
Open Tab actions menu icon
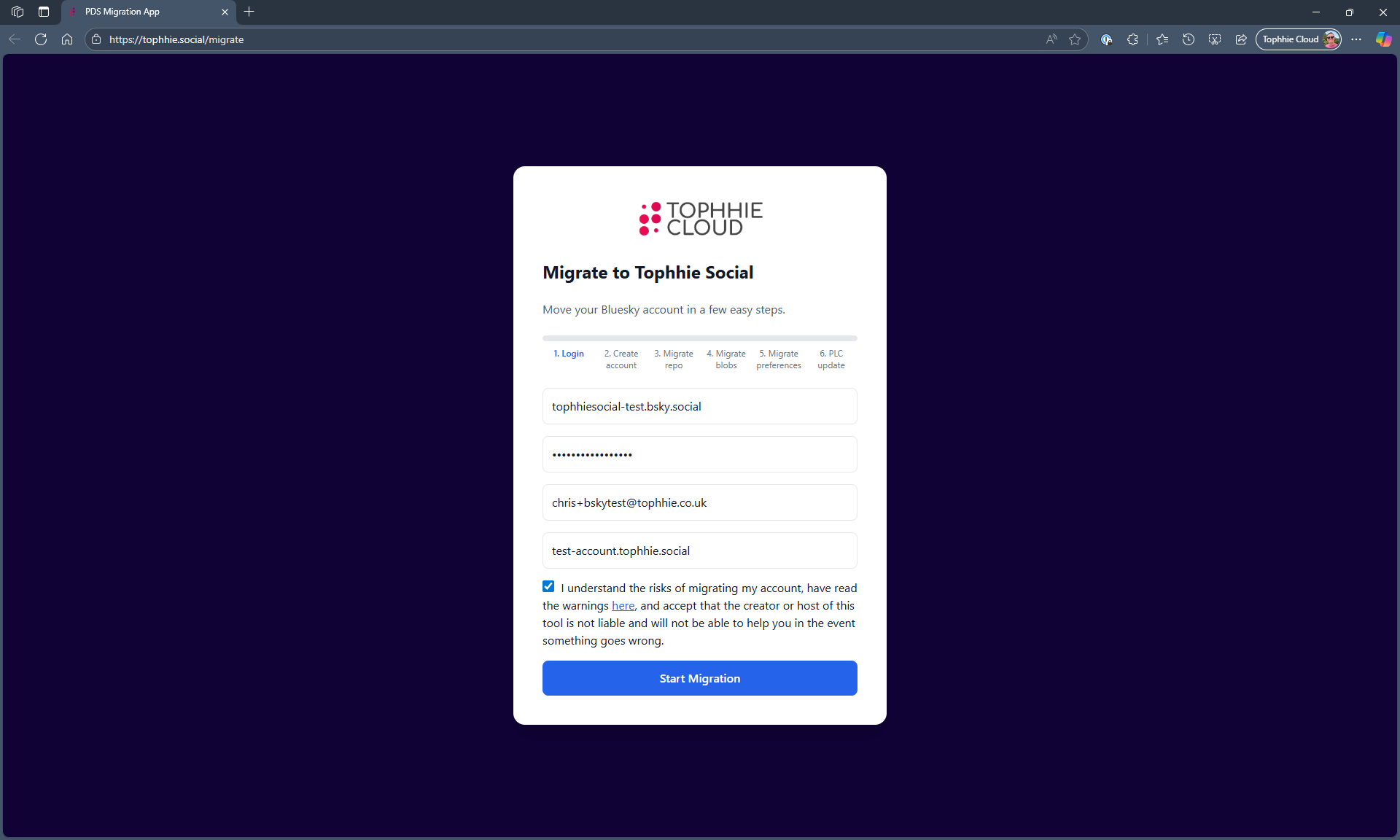44,12
